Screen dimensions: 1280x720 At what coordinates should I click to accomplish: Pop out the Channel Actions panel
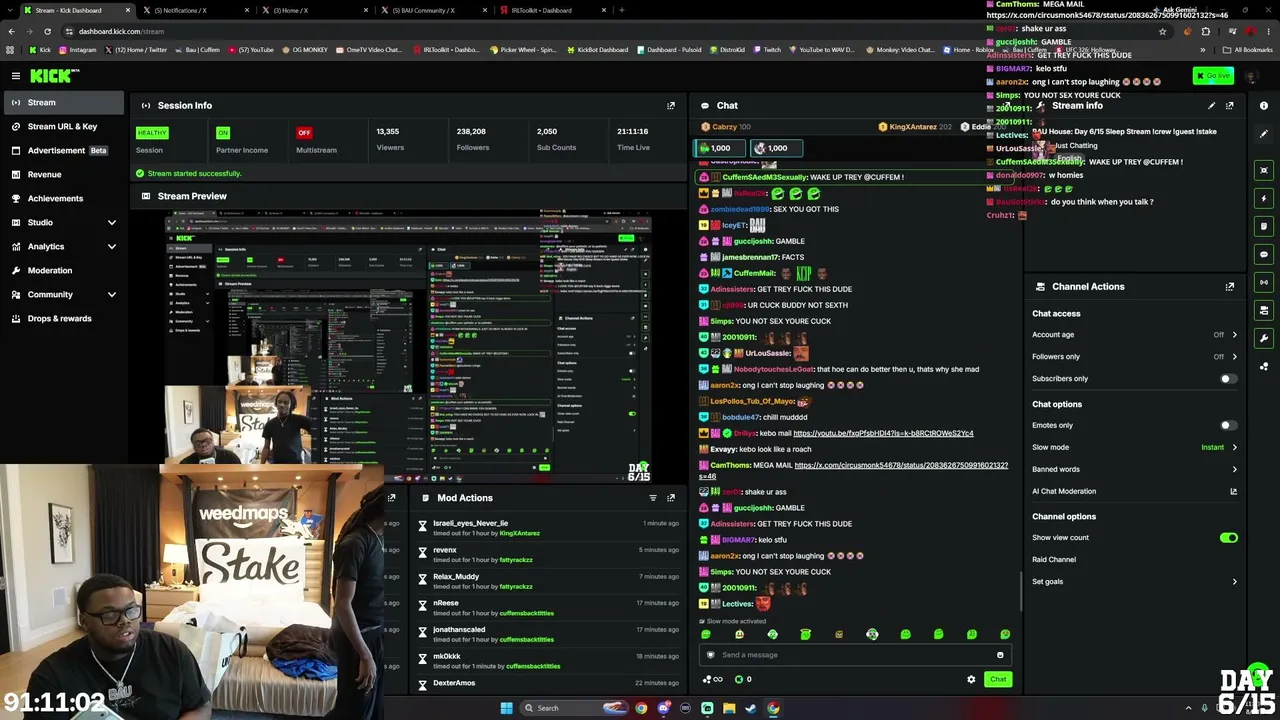tap(1230, 286)
